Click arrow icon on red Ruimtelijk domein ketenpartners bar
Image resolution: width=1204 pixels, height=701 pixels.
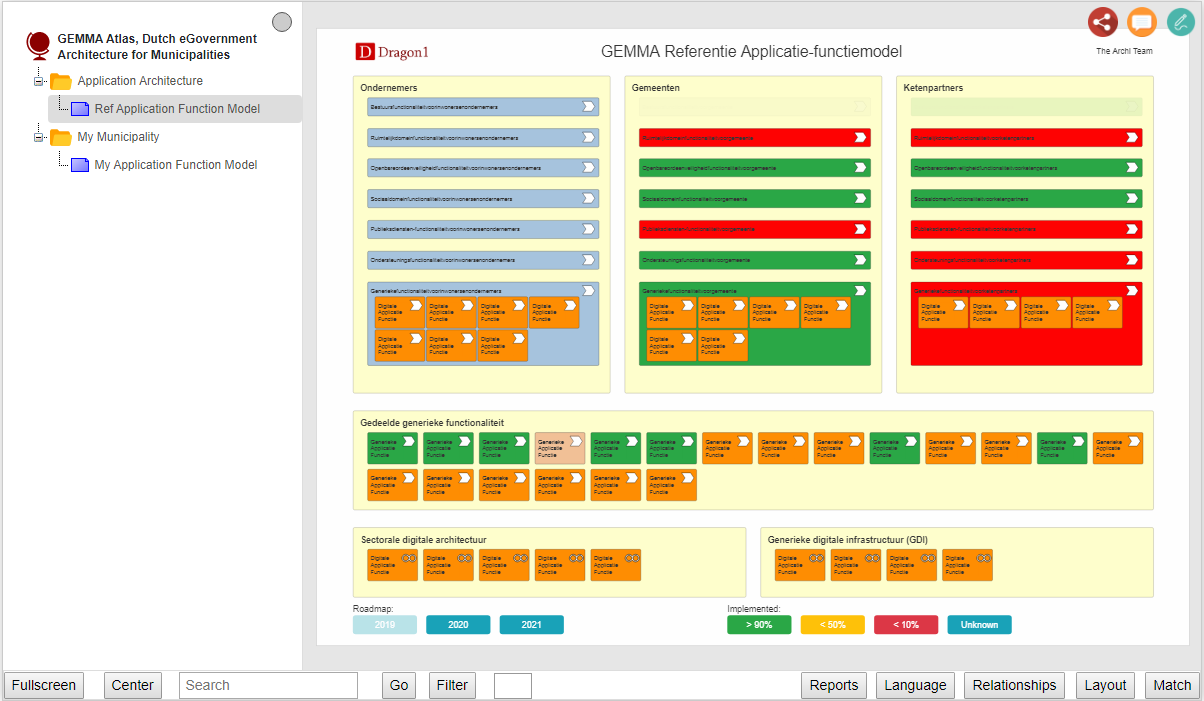click(1132, 137)
